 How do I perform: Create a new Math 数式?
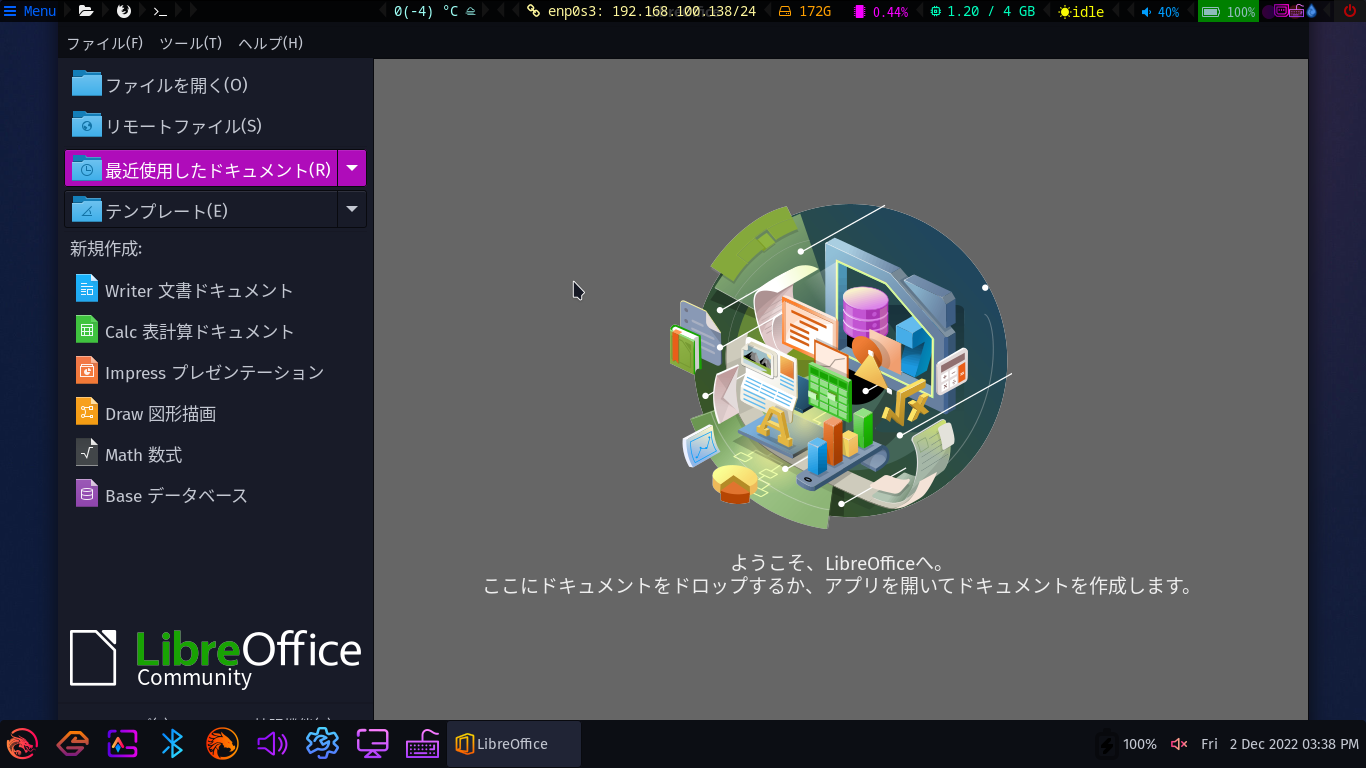[215, 454]
